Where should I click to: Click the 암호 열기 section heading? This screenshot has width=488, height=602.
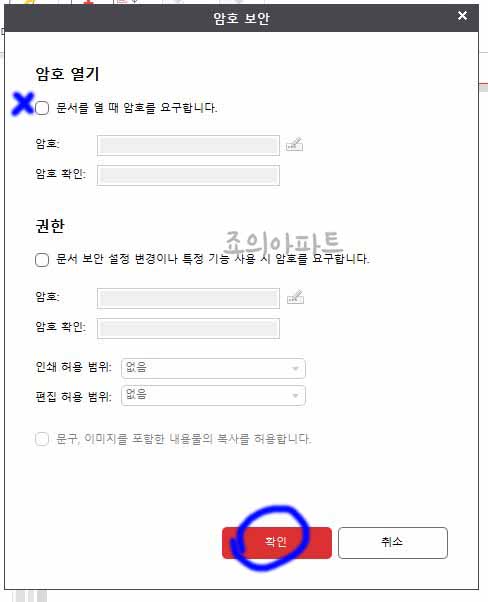pyautogui.click(x=67, y=74)
